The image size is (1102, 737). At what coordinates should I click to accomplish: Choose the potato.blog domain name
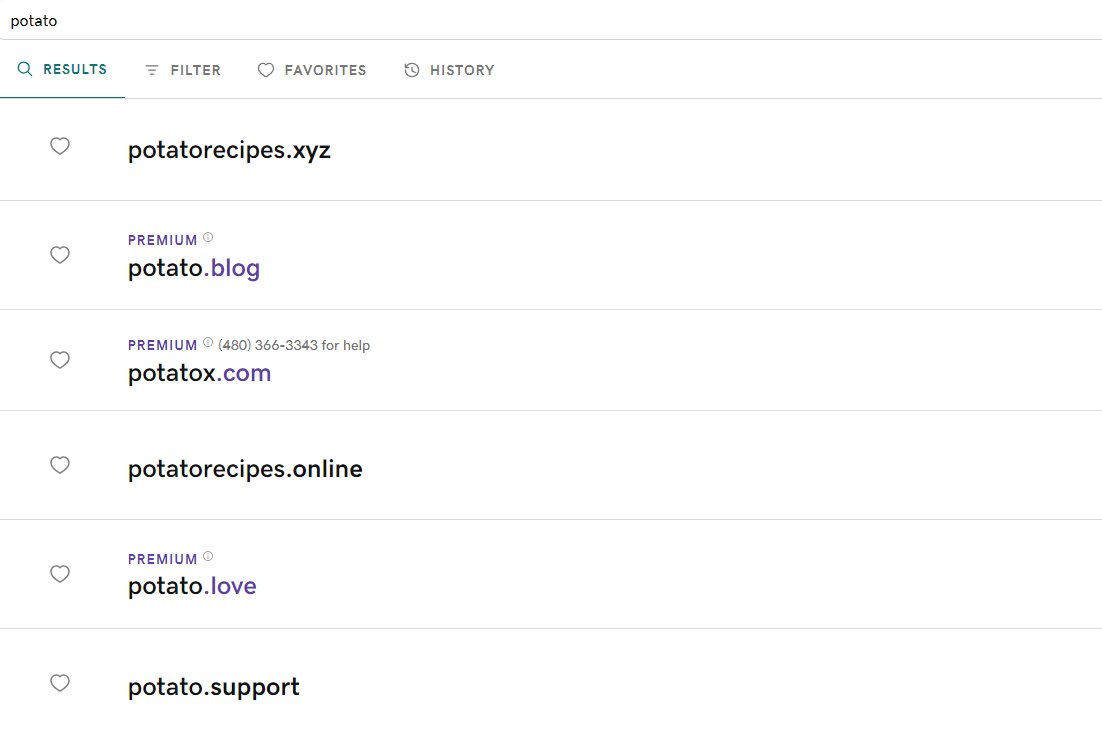(x=194, y=268)
